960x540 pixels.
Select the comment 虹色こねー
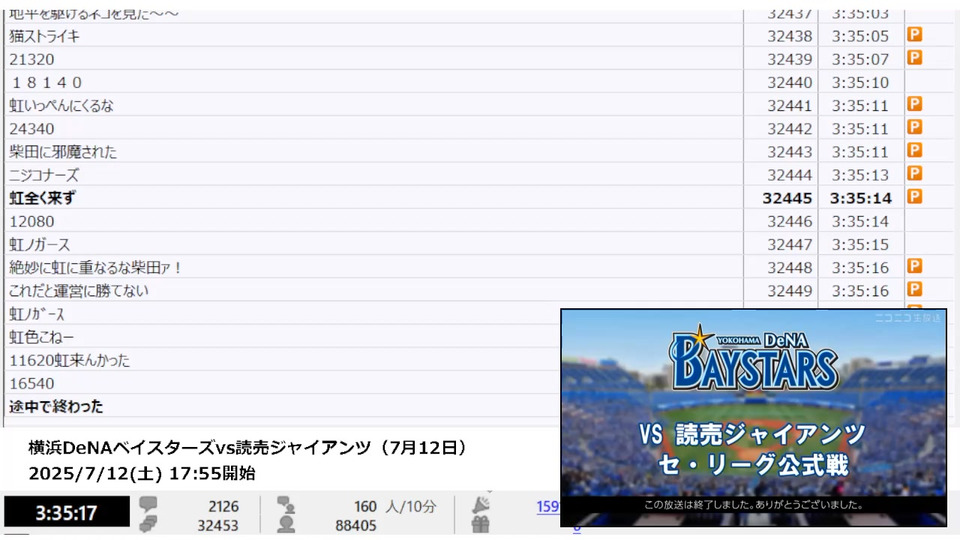coord(41,337)
